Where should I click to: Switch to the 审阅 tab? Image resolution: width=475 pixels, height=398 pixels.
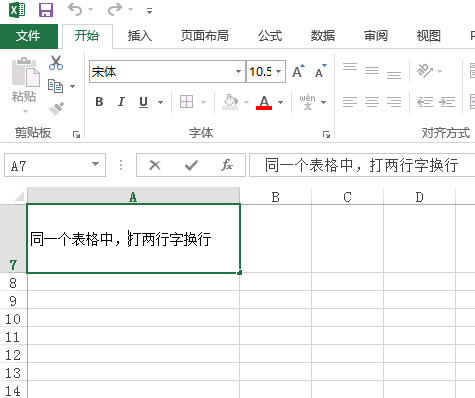pyautogui.click(x=376, y=36)
